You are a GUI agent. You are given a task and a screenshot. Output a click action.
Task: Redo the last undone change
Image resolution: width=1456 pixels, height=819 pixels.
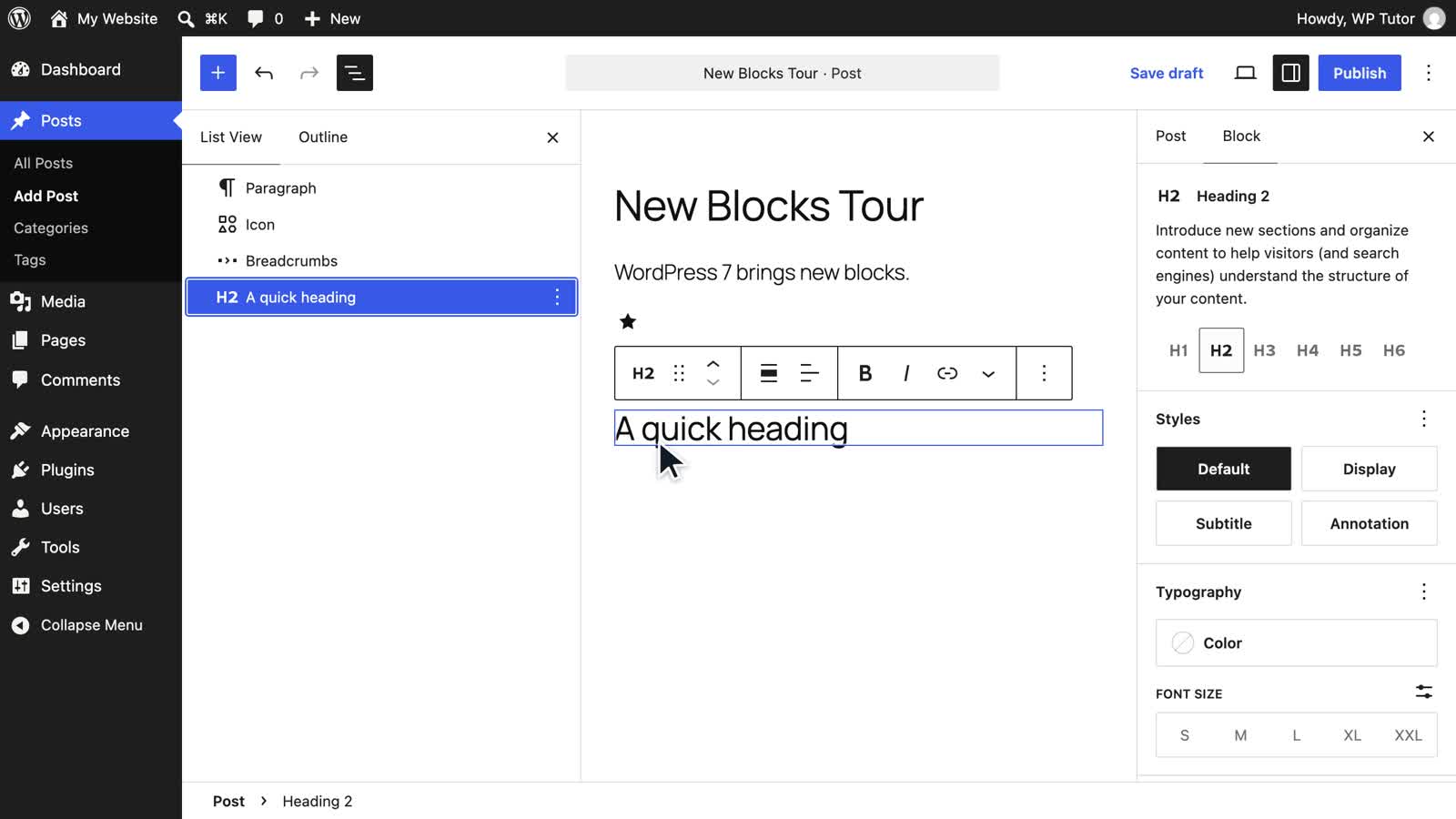tap(309, 73)
